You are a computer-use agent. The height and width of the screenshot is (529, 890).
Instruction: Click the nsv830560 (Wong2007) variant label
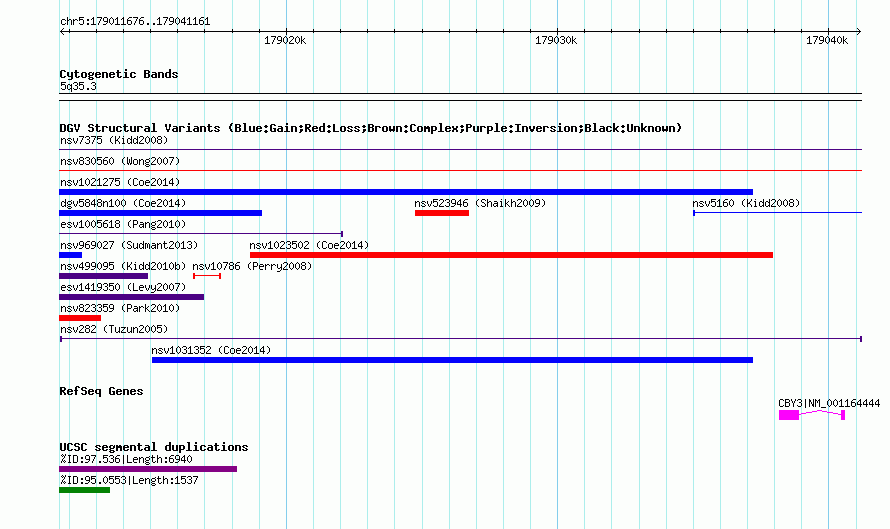[x=120, y=161]
